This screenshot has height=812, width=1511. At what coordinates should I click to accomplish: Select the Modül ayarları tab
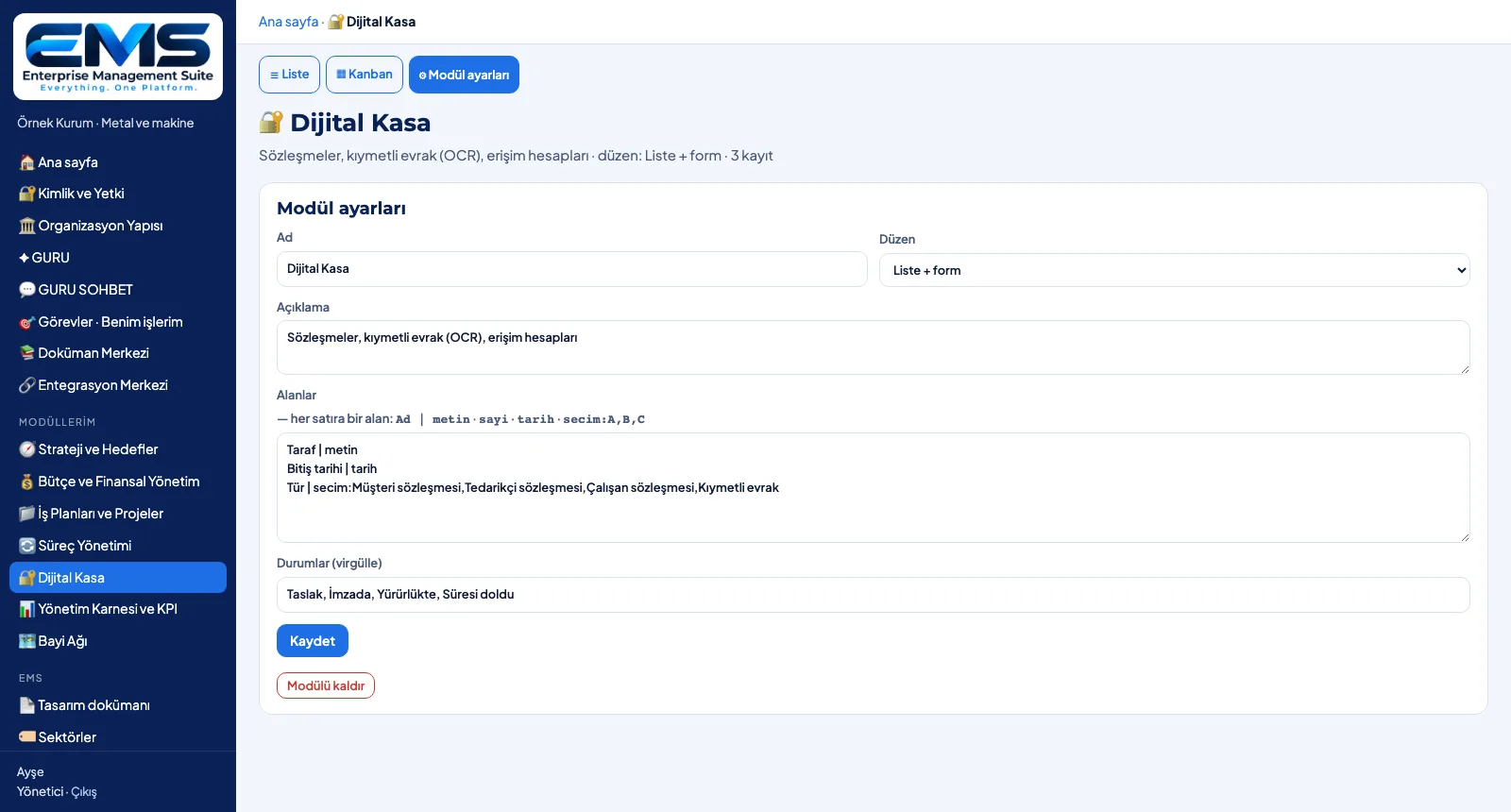pyautogui.click(x=464, y=75)
